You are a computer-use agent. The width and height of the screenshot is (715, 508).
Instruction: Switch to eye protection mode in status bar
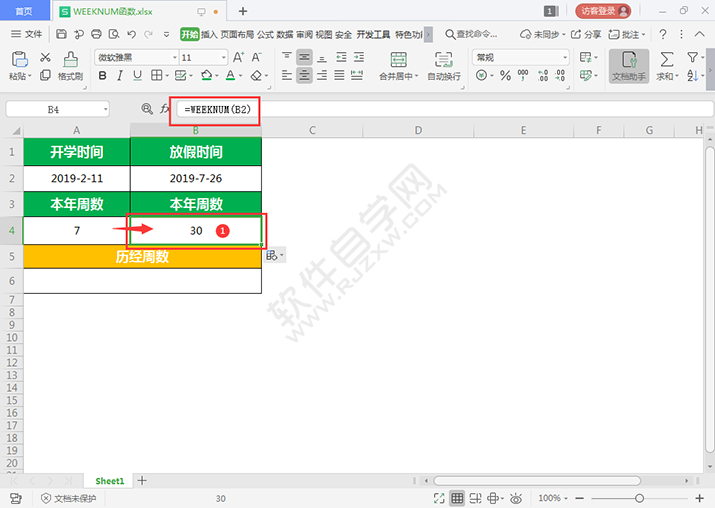(x=517, y=498)
